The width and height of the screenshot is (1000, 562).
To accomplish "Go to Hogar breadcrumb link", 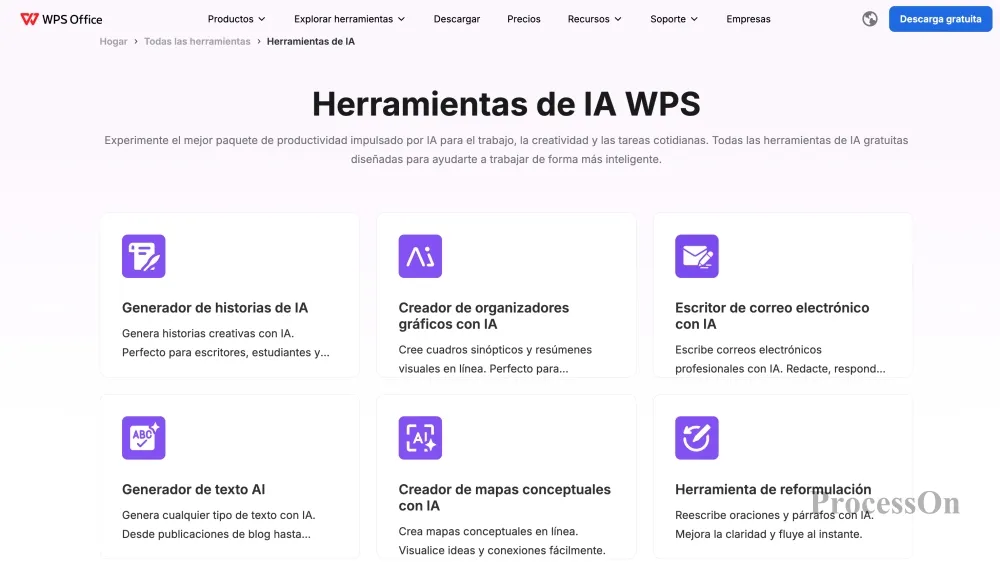I will tap(114, 41).
